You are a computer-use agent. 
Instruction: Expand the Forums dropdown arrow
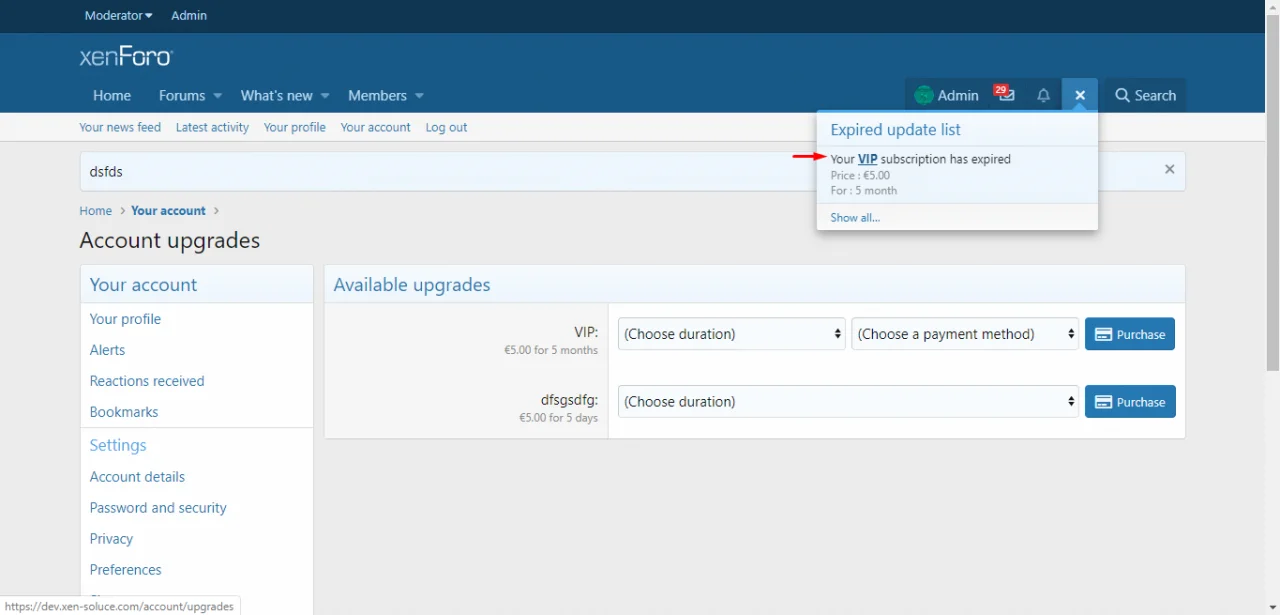point(217,96)
